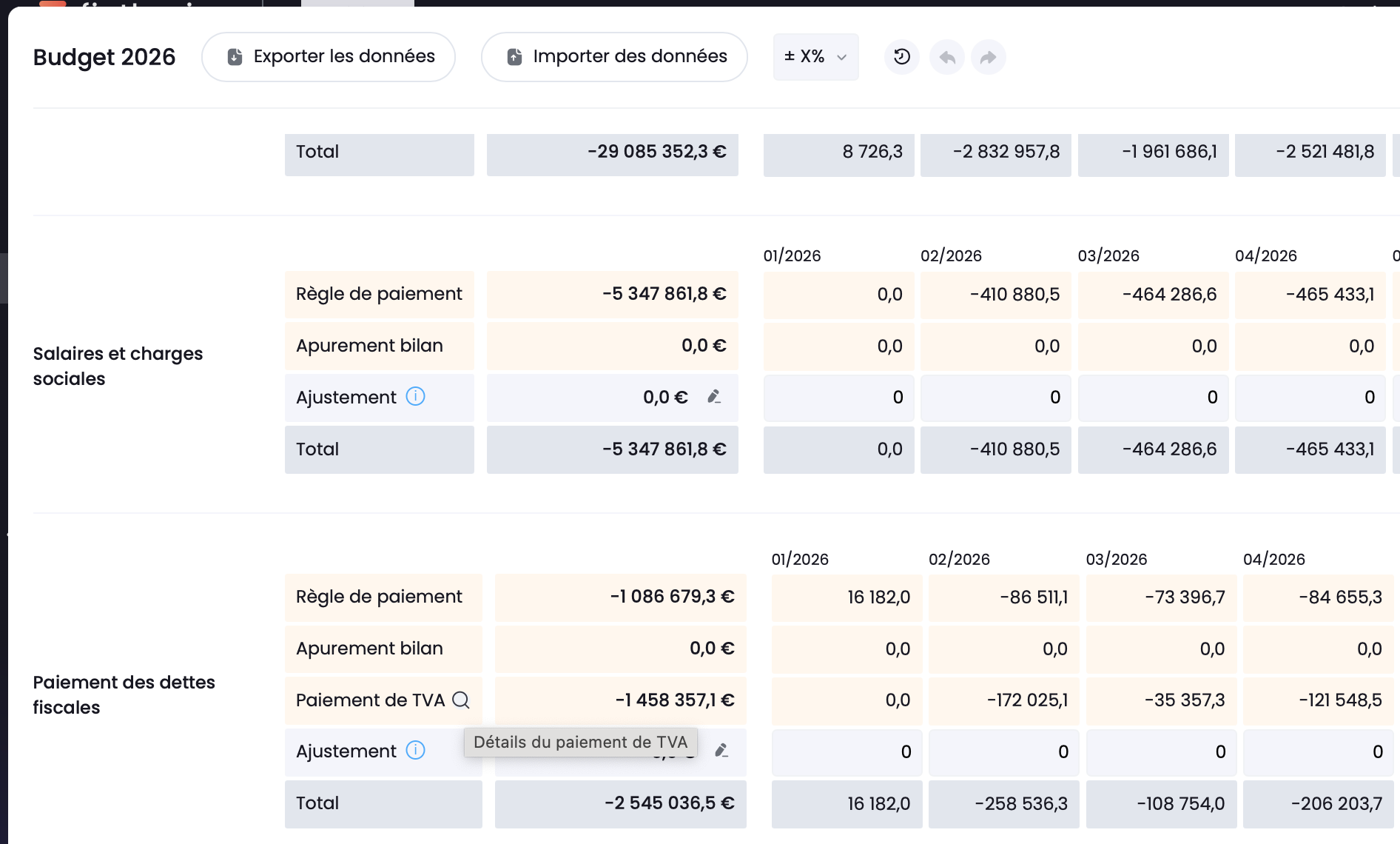The height and width of the screenshot is (844, 1400).
Task: Click the Budget 2026 title
Action: coord(104,57)
